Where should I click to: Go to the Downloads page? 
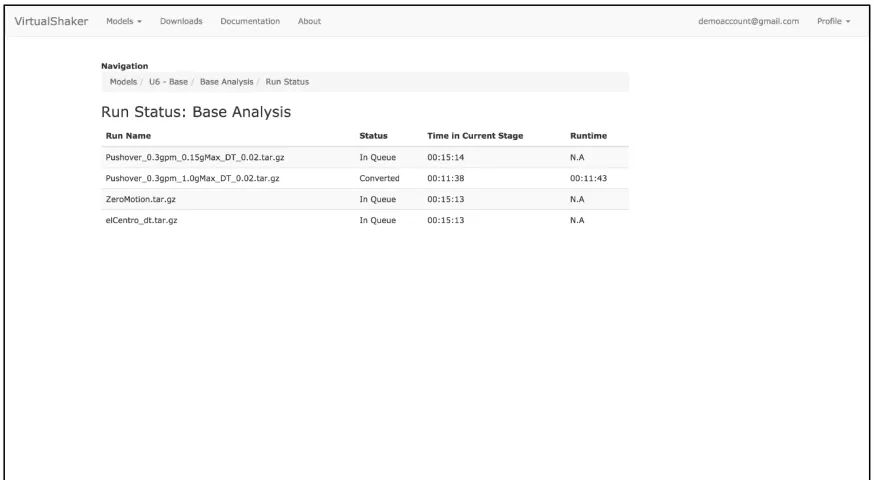coord(181,21)
